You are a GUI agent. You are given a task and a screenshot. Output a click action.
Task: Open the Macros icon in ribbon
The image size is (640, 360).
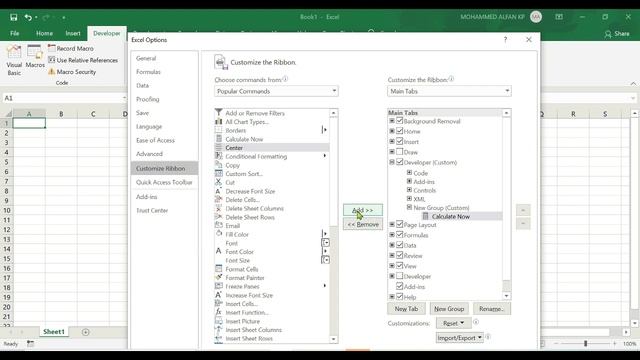35,52
